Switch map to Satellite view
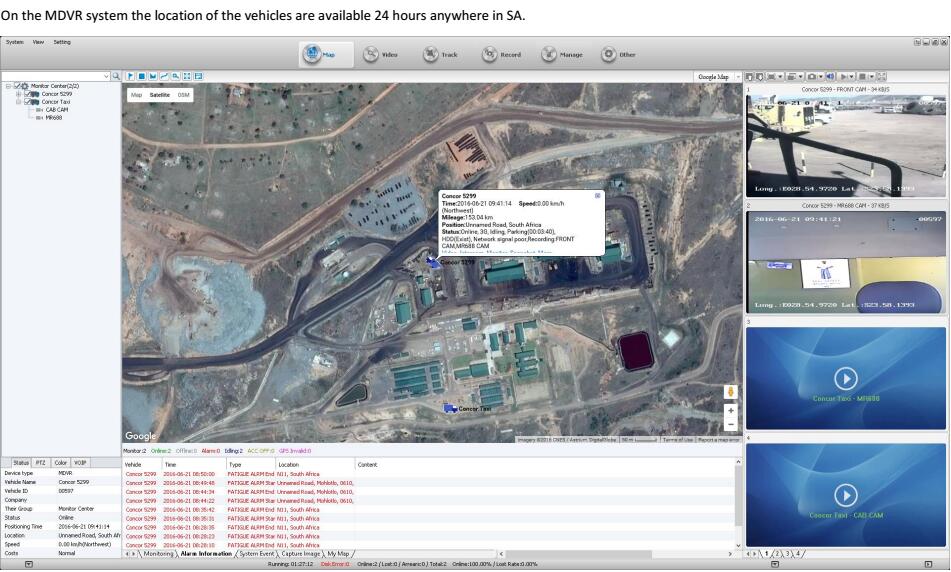Viewport: 951px width, 572px height. (x=160, y=95)
